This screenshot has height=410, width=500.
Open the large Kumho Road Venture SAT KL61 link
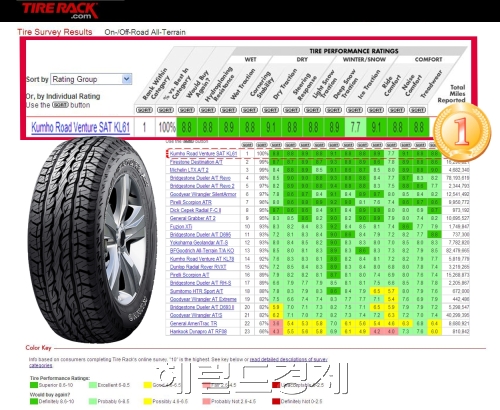pyautogui.click(x=80, y=127)
